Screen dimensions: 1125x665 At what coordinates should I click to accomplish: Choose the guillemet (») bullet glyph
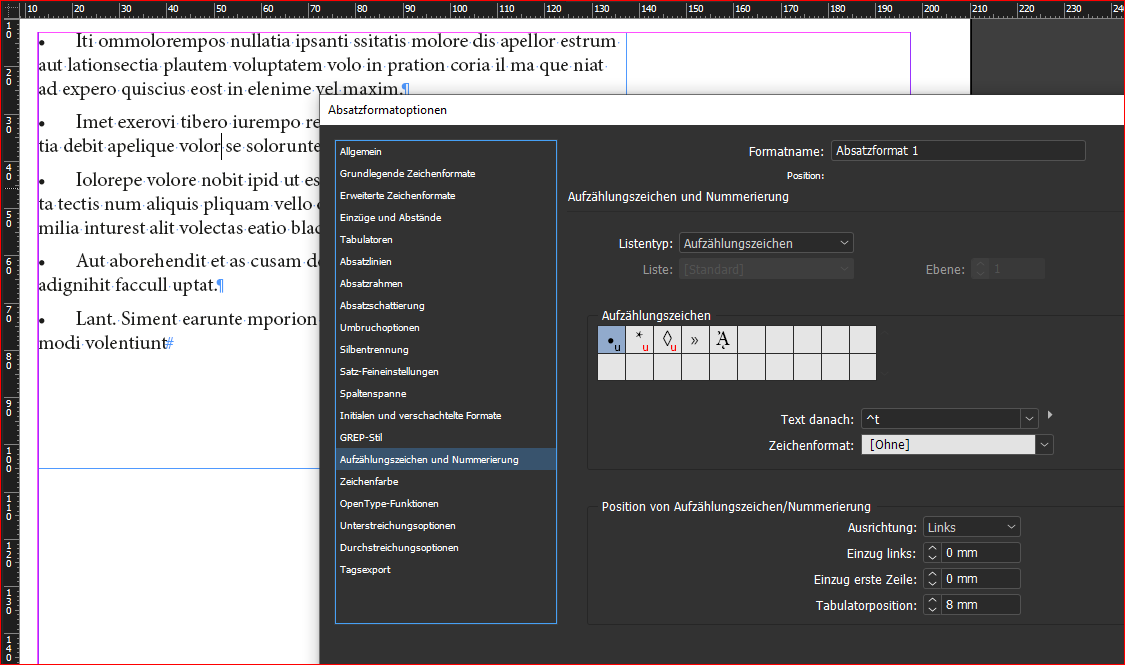click(694, 340)
